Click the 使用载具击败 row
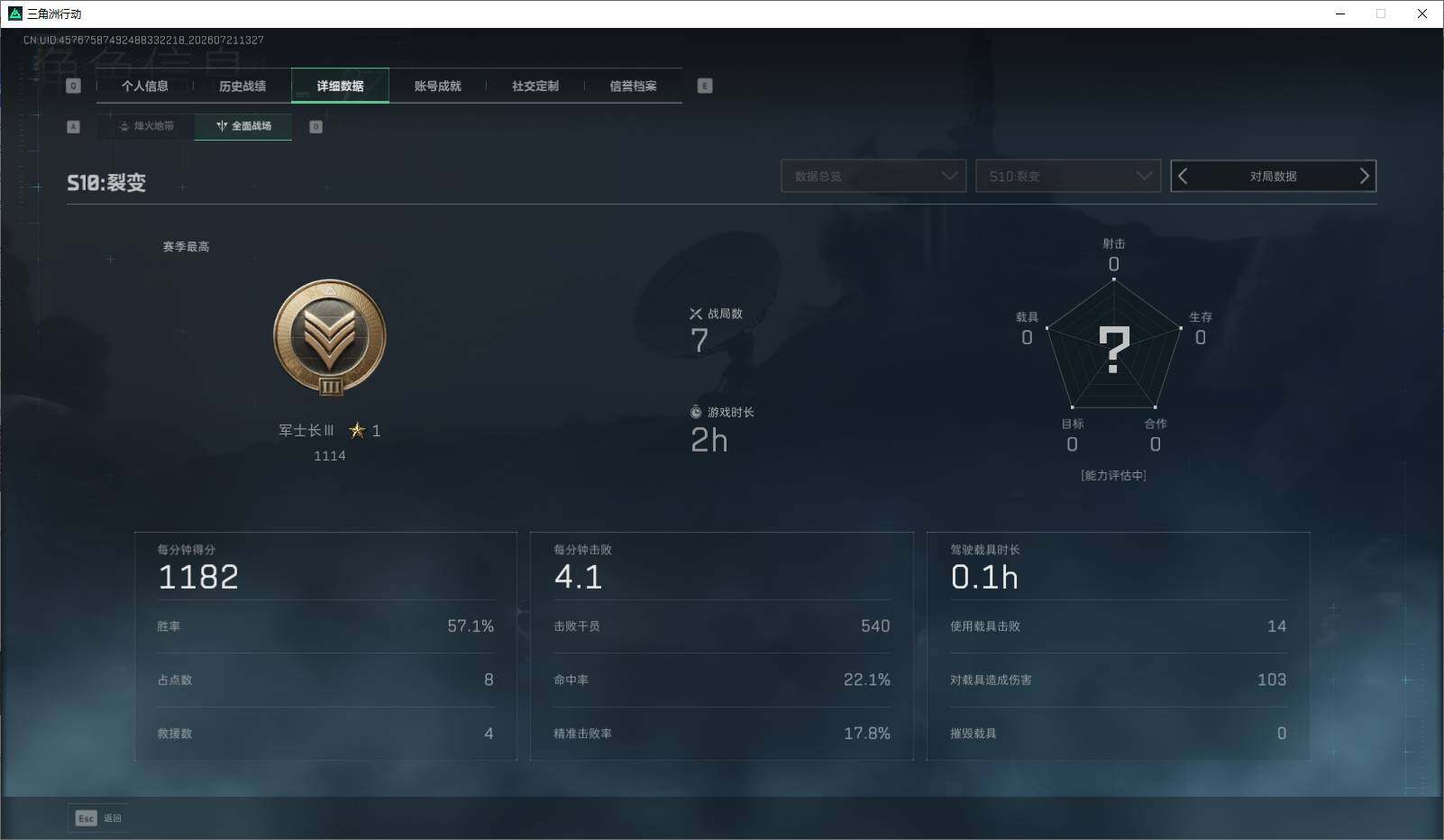The image size is (1444, 840). 1119,626
